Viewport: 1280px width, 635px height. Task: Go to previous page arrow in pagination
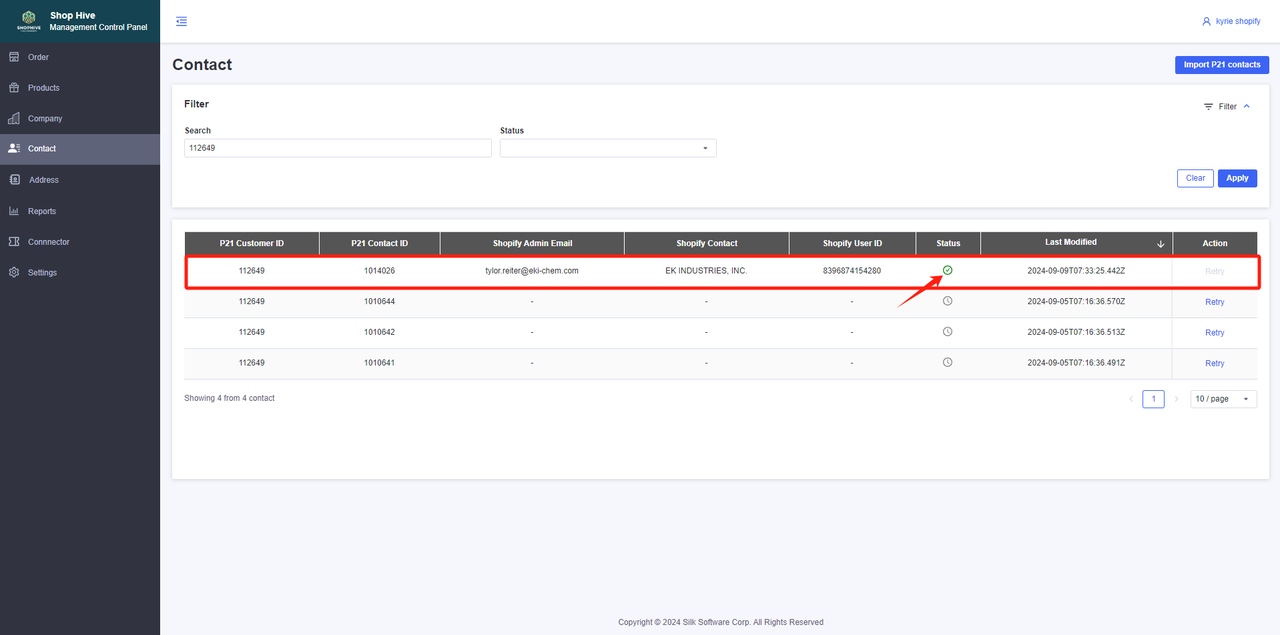pos(1131,399)
